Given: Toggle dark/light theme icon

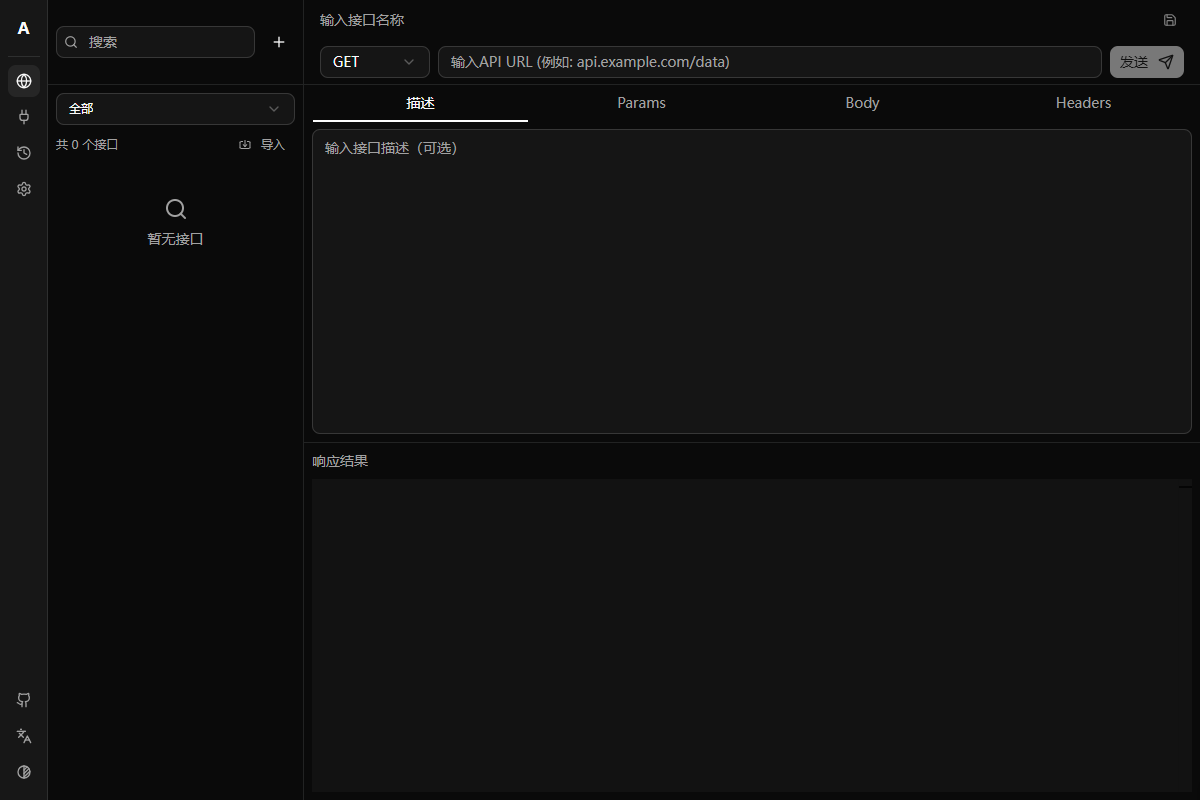Looking at the screenshot, I should (x=24, y=772).
